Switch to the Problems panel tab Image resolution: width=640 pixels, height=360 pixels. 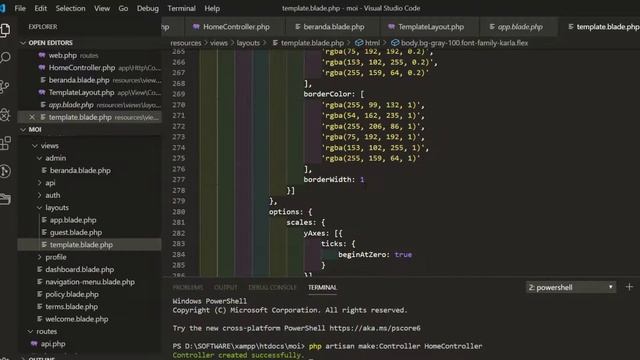tap(188, 287)
